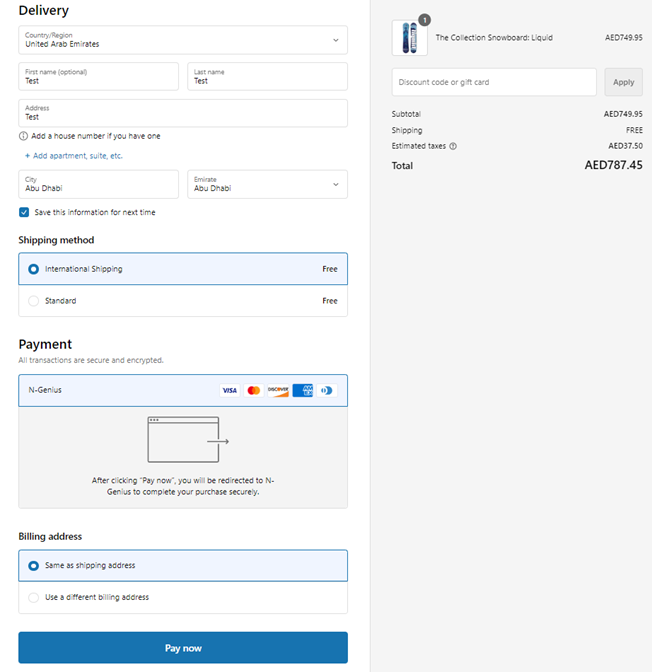The width and height of the screenshot is (652, 672).
Task: Click the Estimated taxes value AED37.50
Action: point(625,146)
